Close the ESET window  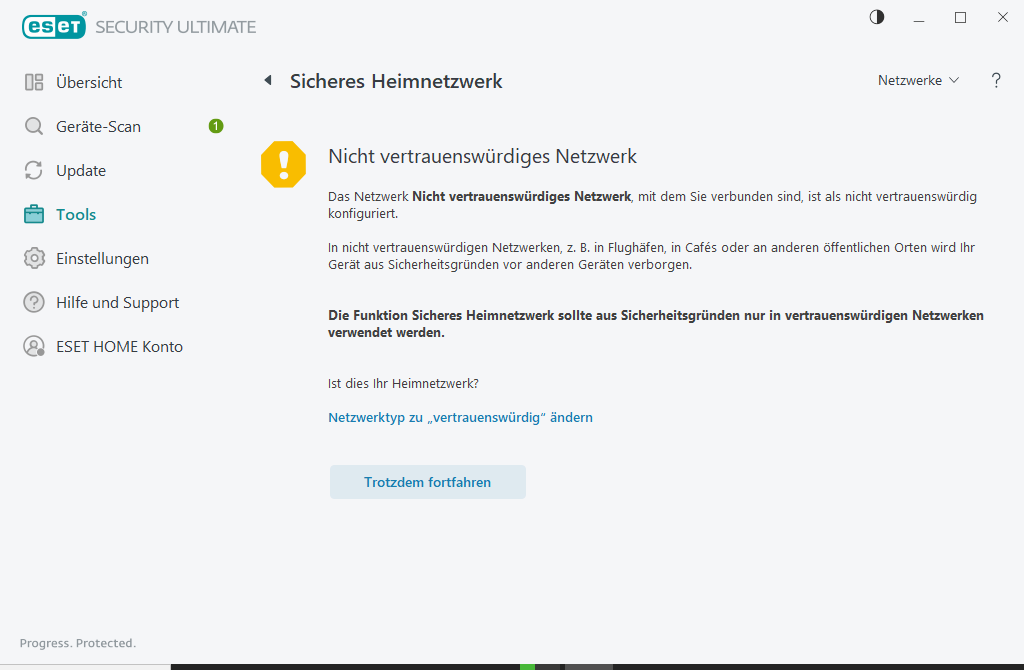pos(1003,18)
